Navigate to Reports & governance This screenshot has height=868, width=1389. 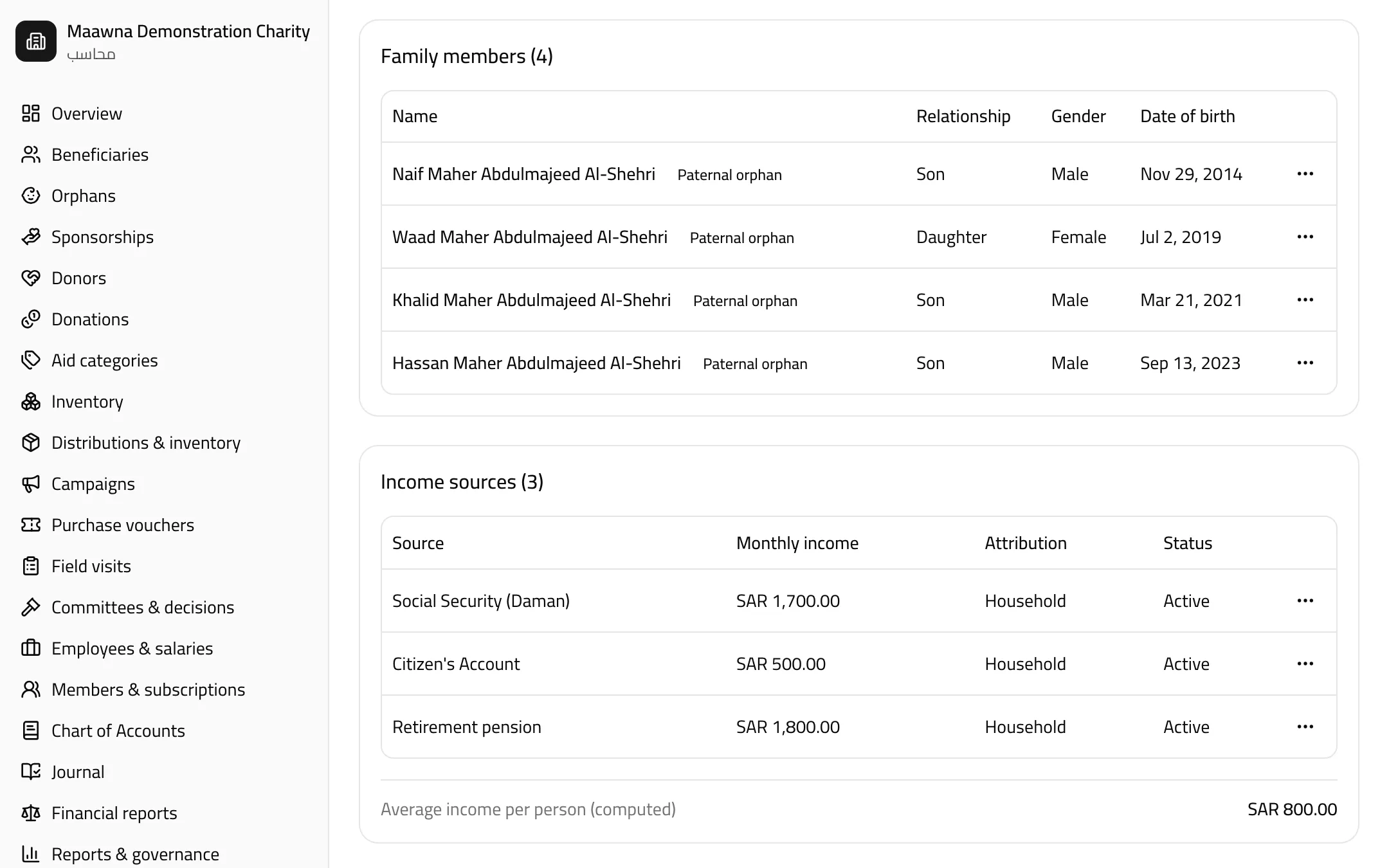coord(164,854)
